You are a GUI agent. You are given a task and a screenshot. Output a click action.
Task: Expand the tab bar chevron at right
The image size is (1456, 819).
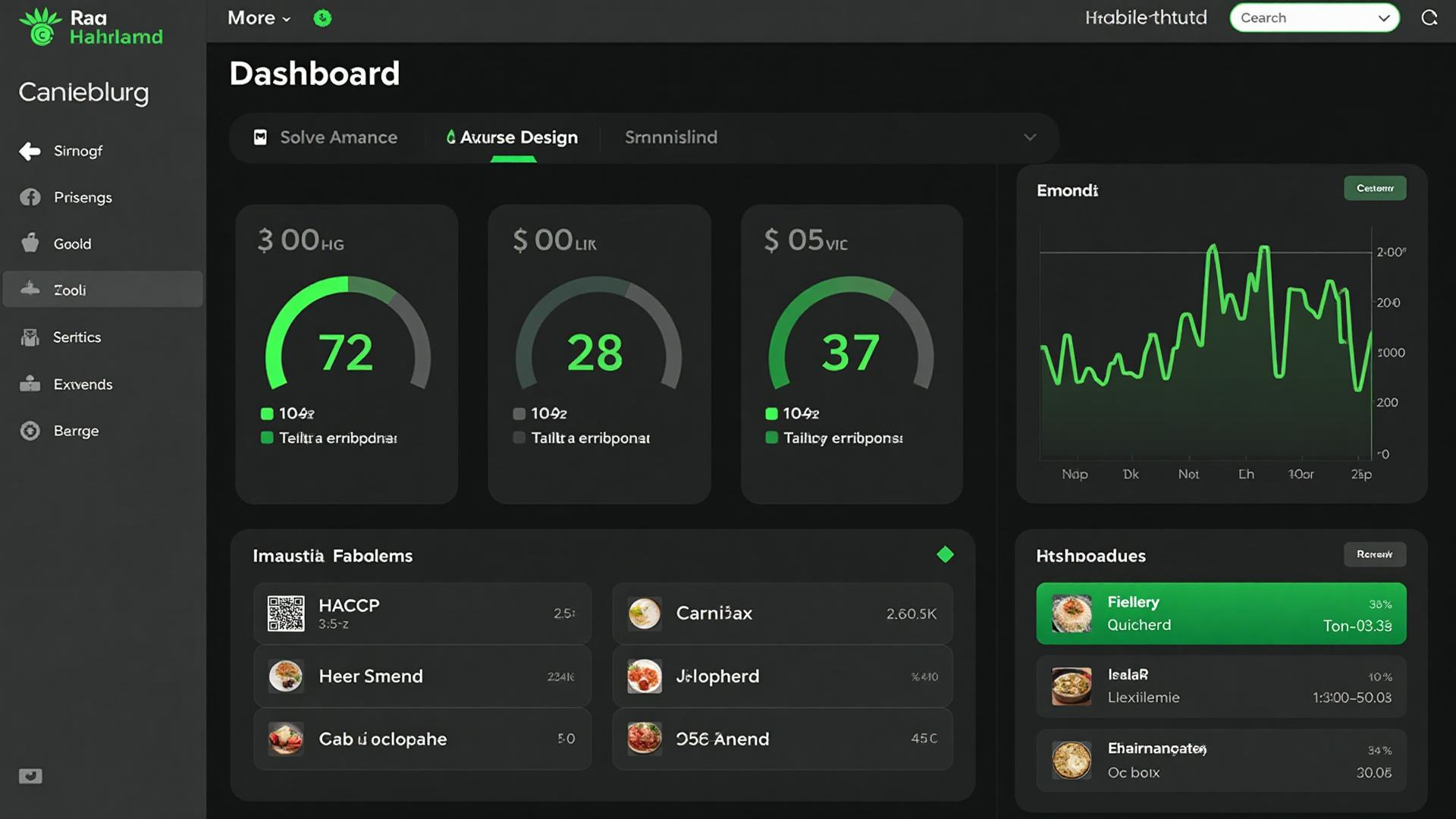pyautogui.click(x=1030, y=138)
